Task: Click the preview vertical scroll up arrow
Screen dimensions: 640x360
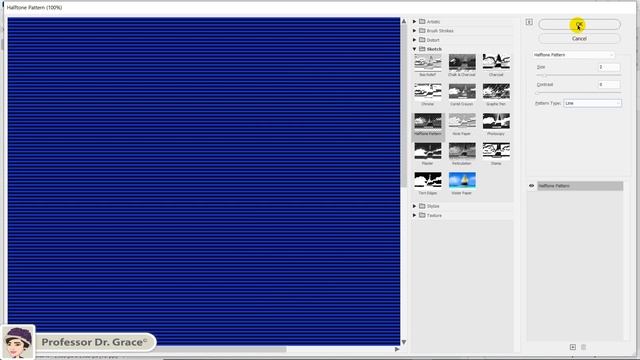Action: tap(404, 21)
